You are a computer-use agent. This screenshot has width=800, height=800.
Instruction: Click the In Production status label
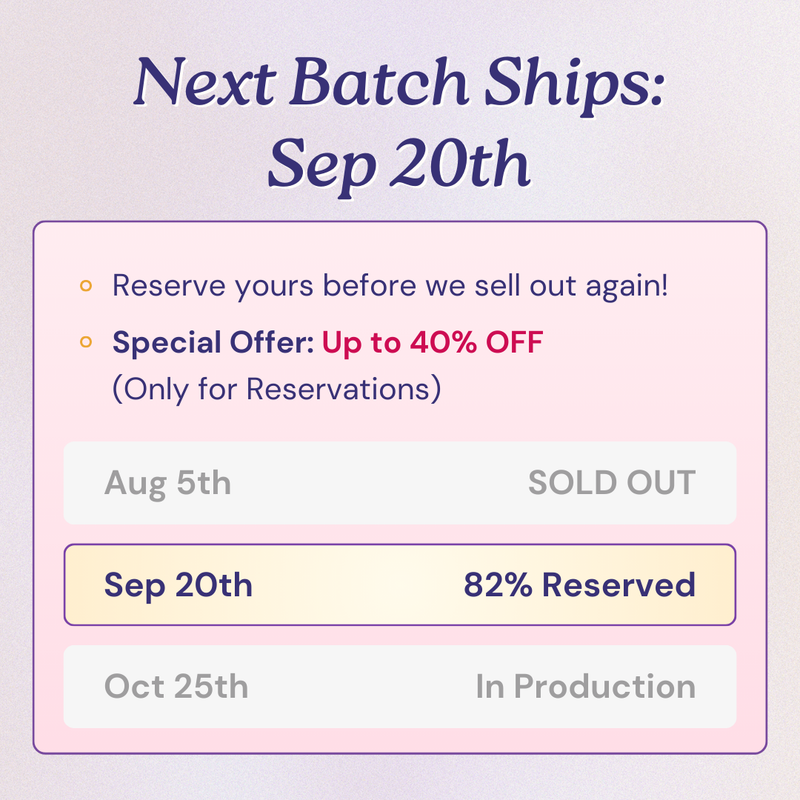586,686
